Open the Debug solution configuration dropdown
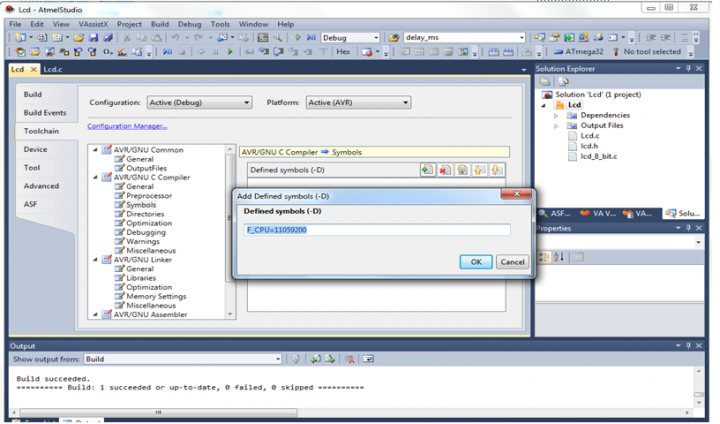720x424 pixels. point(351,38)
